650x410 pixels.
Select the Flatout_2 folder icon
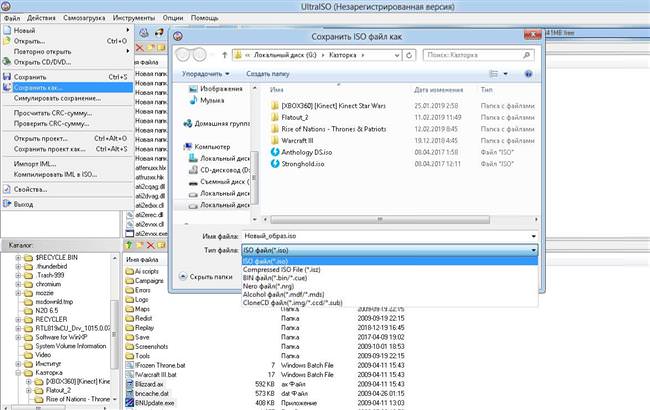[274, 117]
